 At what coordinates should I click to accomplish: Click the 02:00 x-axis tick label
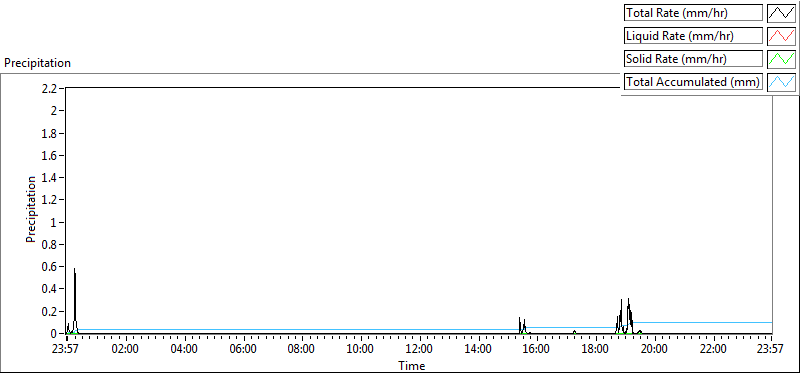126,350
